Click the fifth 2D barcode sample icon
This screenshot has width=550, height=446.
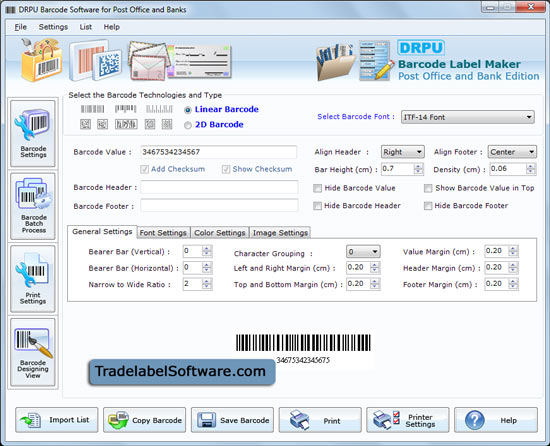(167, 124)
